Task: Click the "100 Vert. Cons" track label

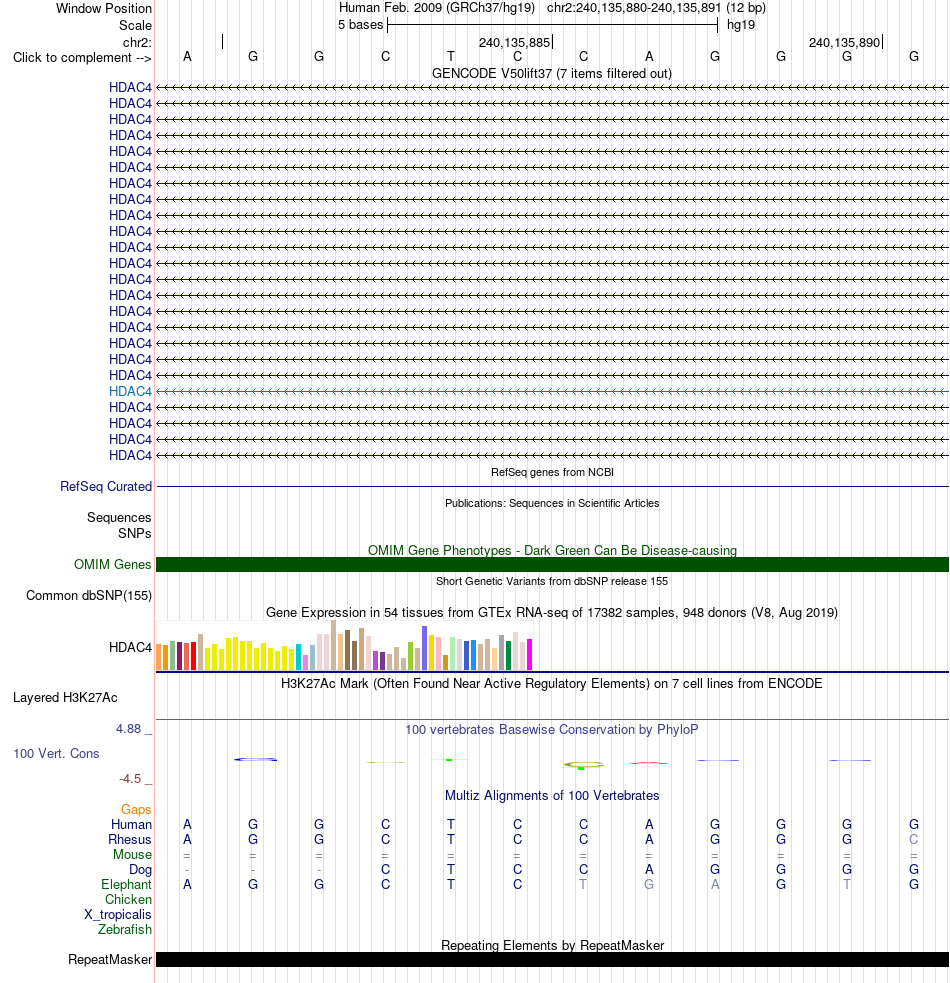Action: click(56, 754)
